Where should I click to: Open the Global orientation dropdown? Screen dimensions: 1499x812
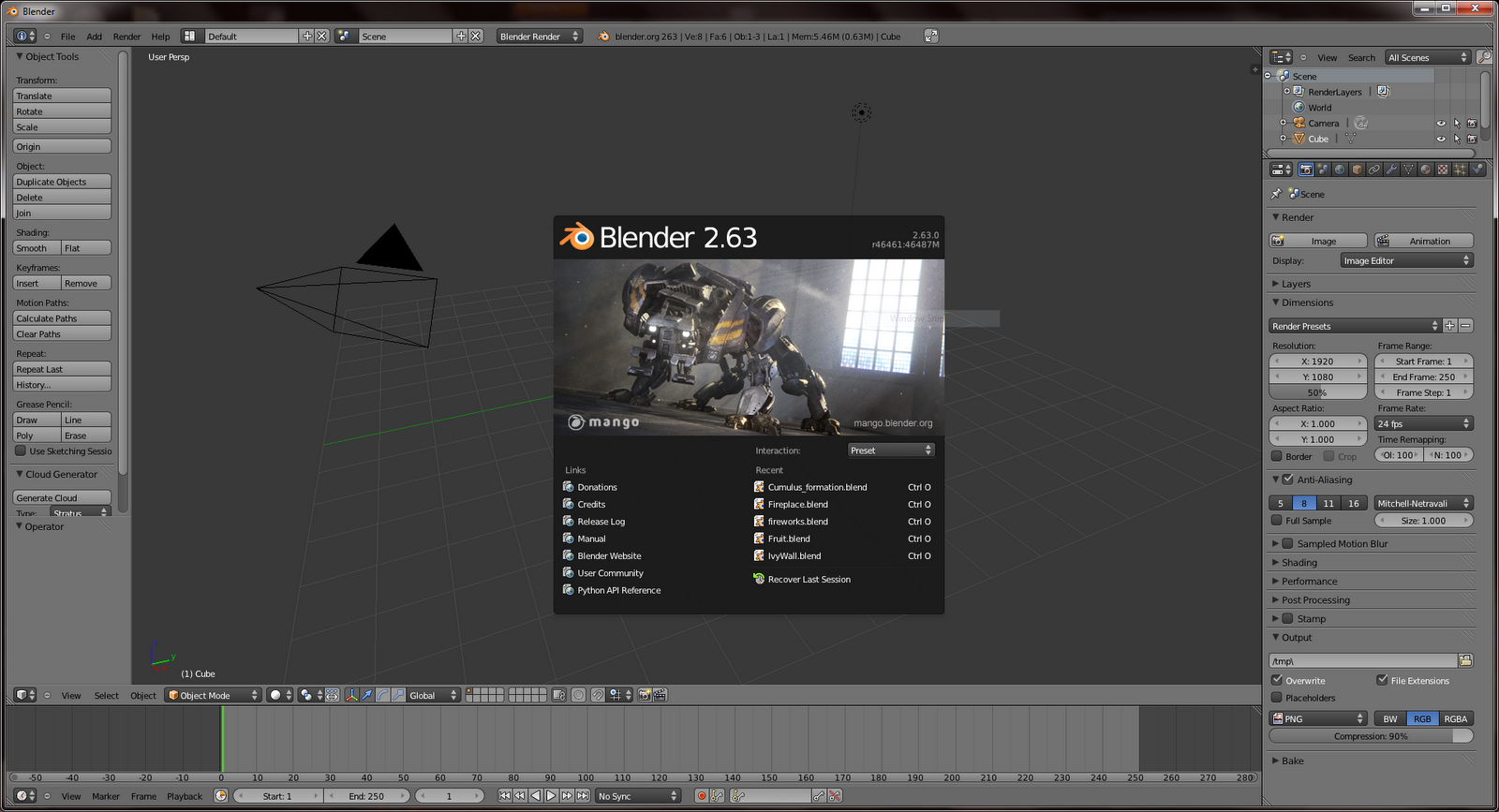[433, 695]
